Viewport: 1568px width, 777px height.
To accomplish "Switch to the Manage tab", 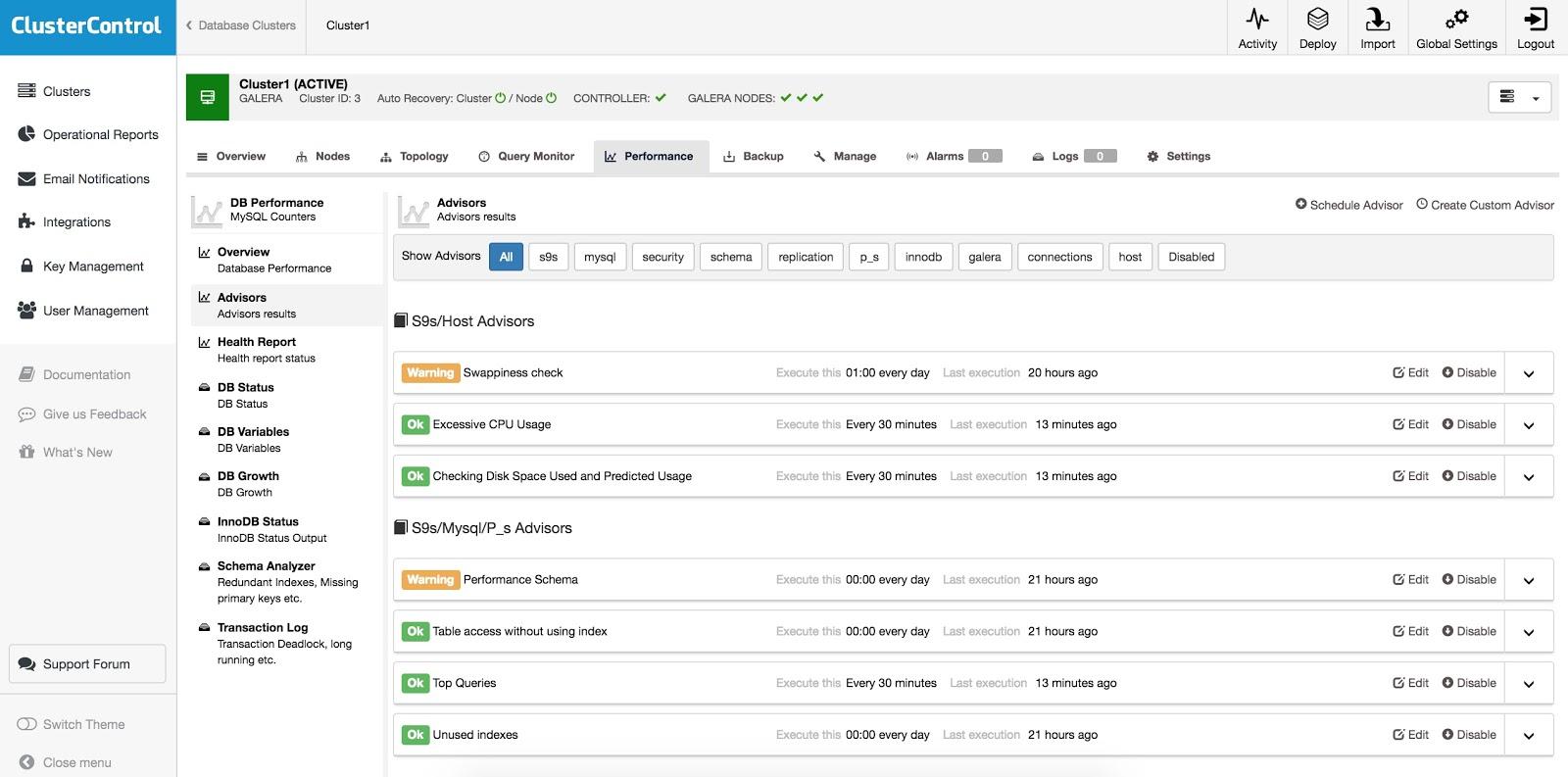I will (x=845, y=156).
